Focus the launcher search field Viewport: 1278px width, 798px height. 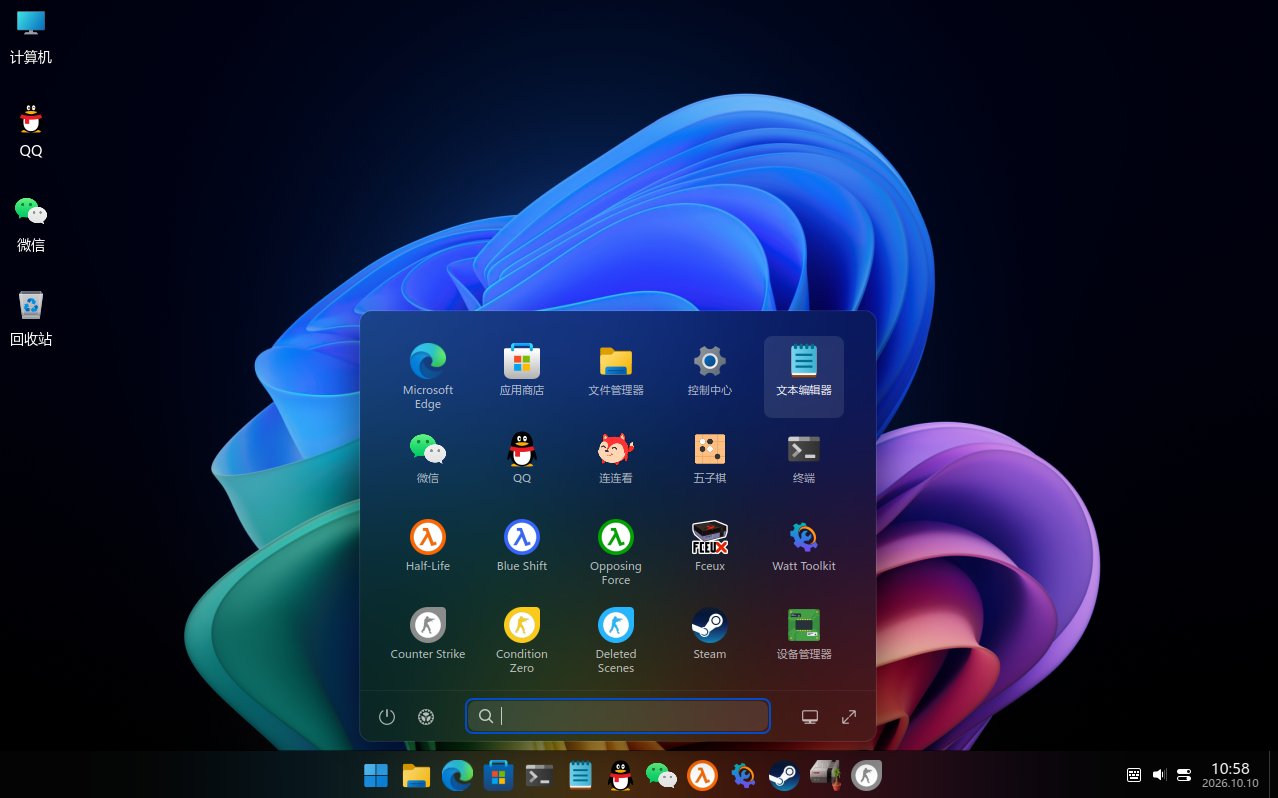click(x=618, y=716)
